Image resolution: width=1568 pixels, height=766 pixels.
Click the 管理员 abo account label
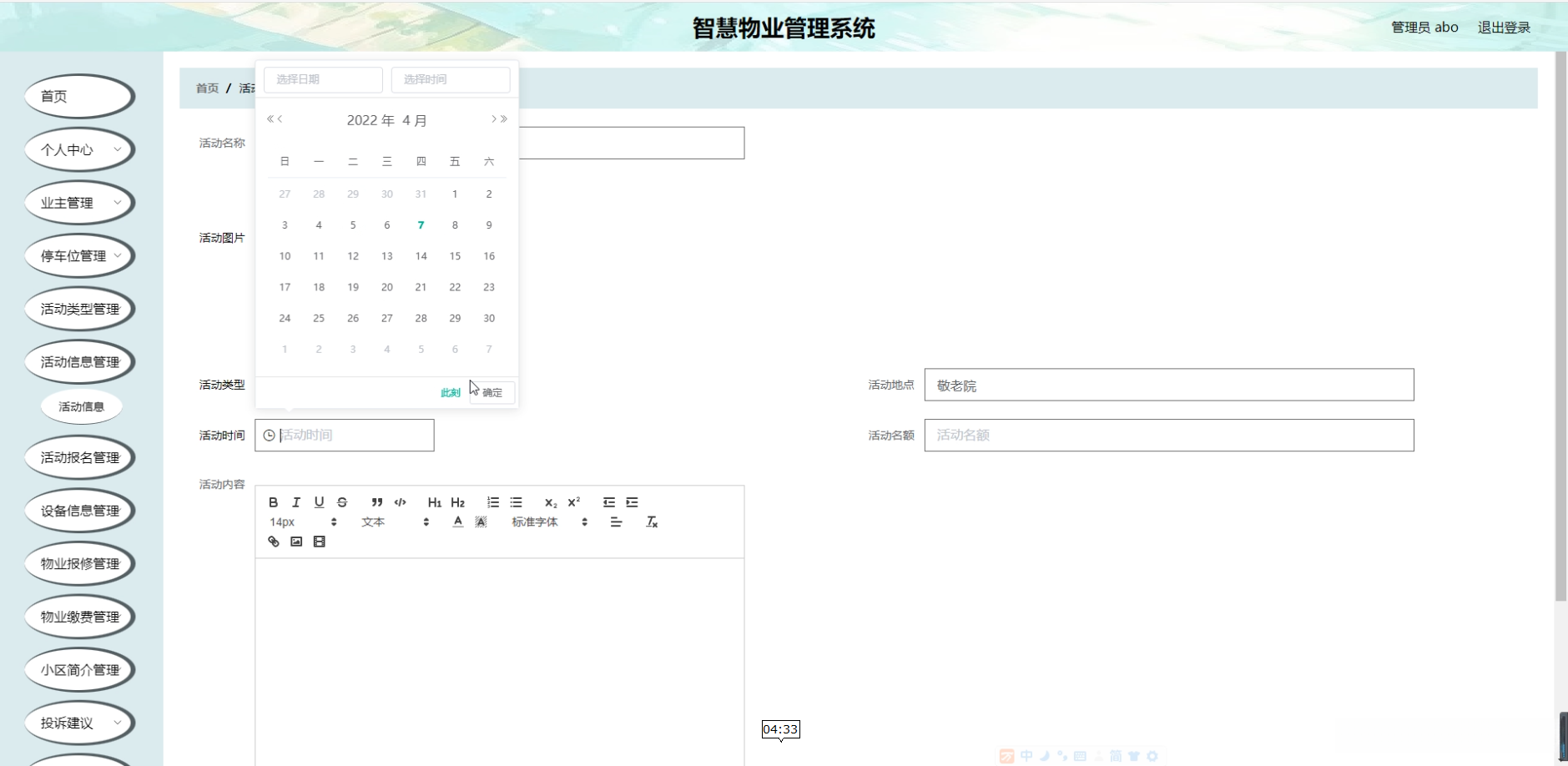(1424, 28)
